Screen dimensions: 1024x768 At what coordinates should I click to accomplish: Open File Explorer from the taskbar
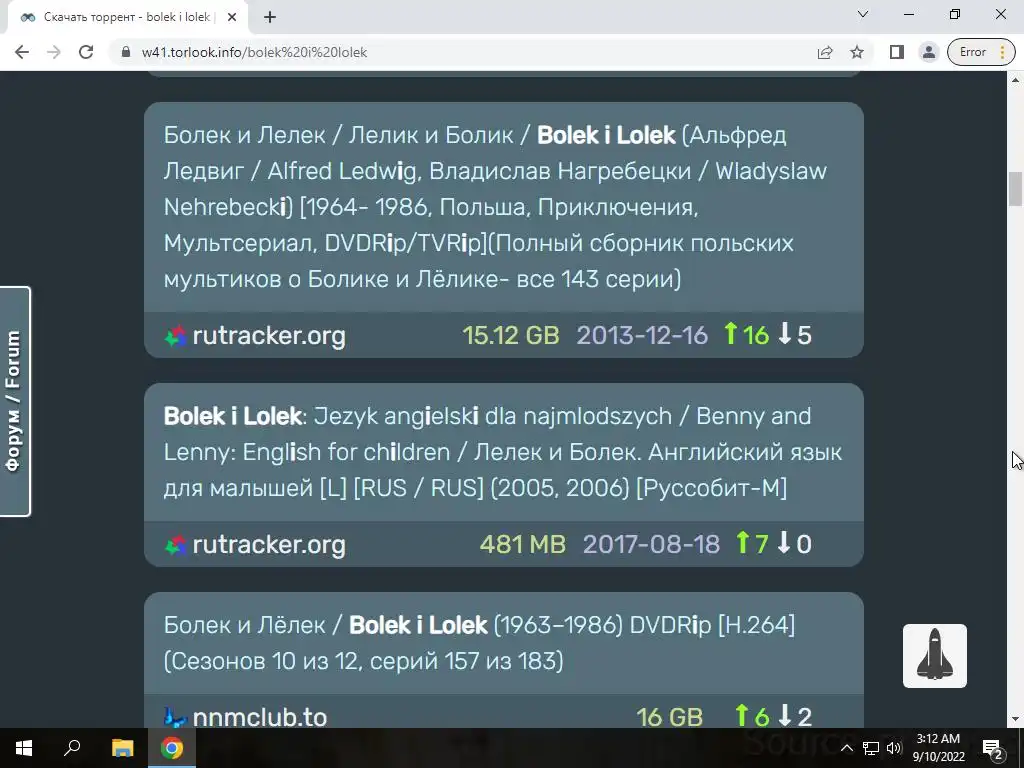pos(122,748)
